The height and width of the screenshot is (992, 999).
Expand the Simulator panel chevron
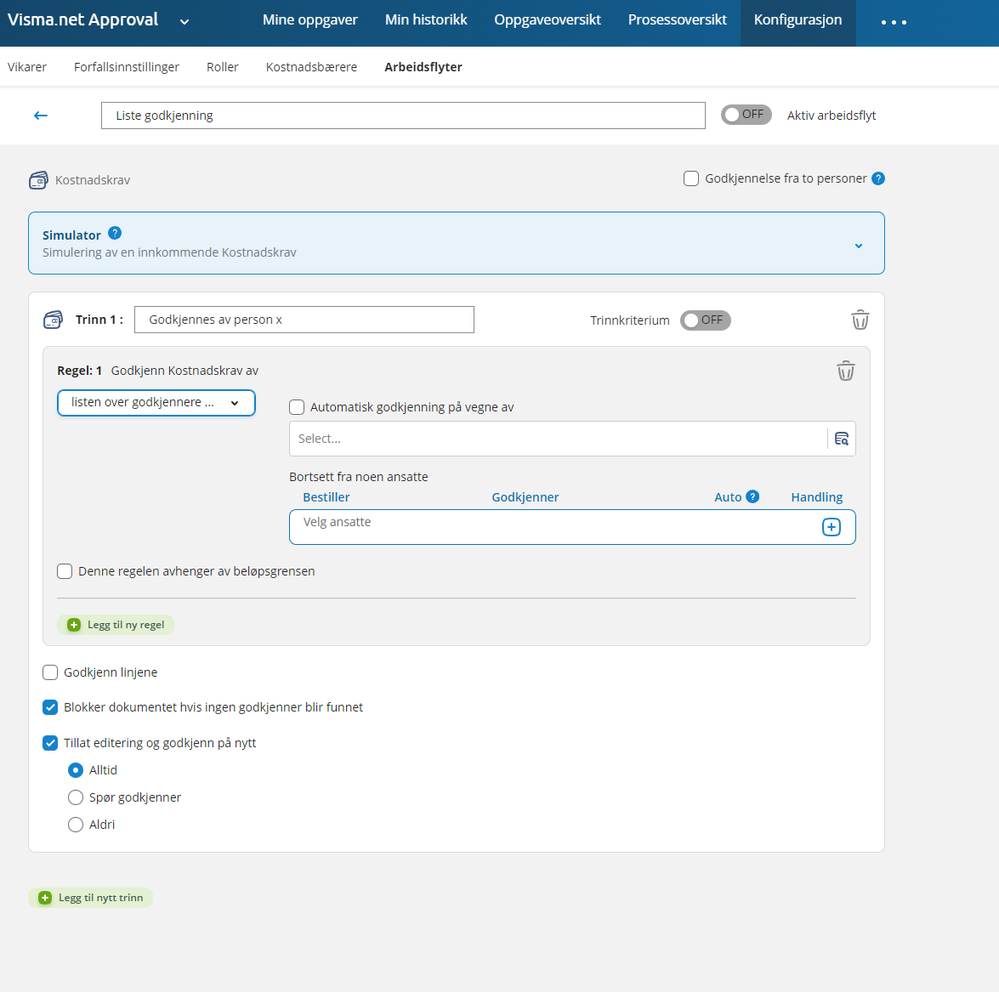[x=858, y=246]
